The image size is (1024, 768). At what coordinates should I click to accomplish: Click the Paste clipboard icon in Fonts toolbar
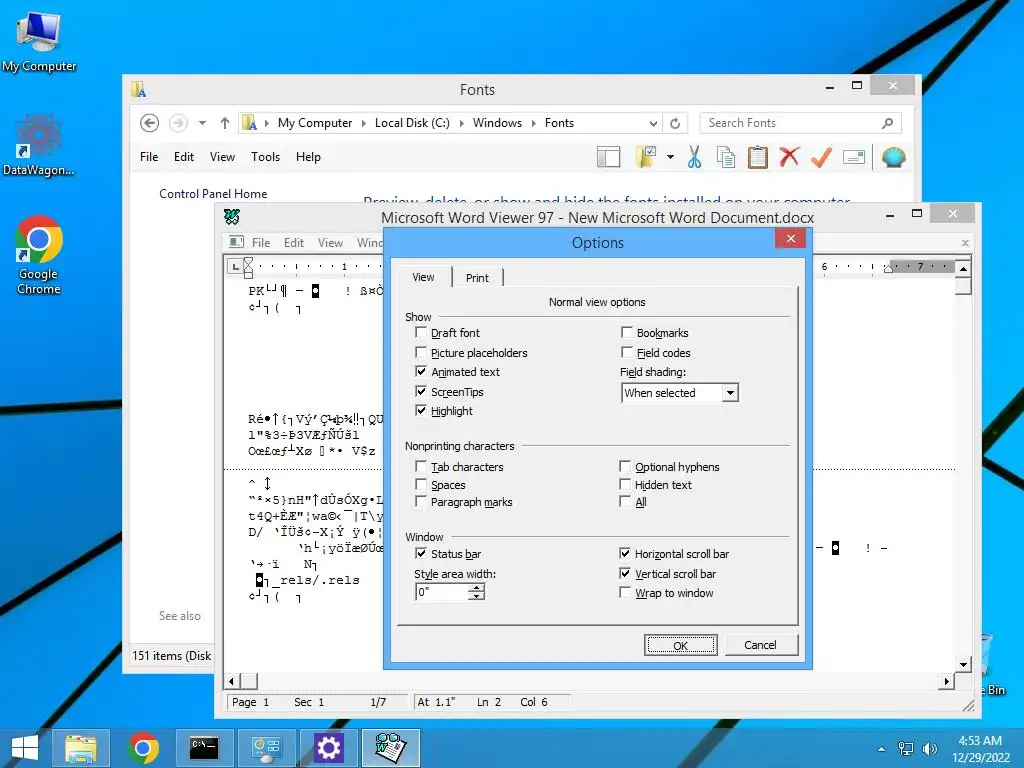pos(758,157)
